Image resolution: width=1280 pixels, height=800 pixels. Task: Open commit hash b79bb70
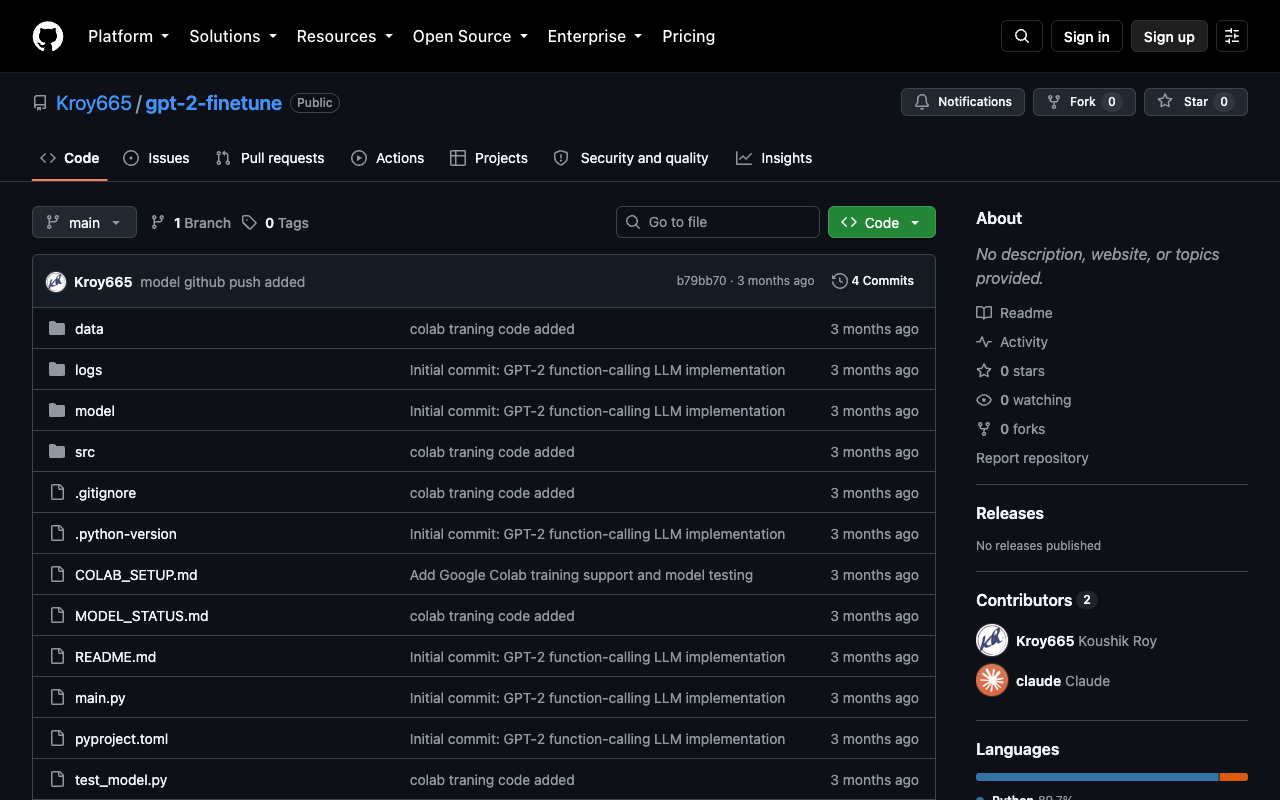click(x=702, y=281)
